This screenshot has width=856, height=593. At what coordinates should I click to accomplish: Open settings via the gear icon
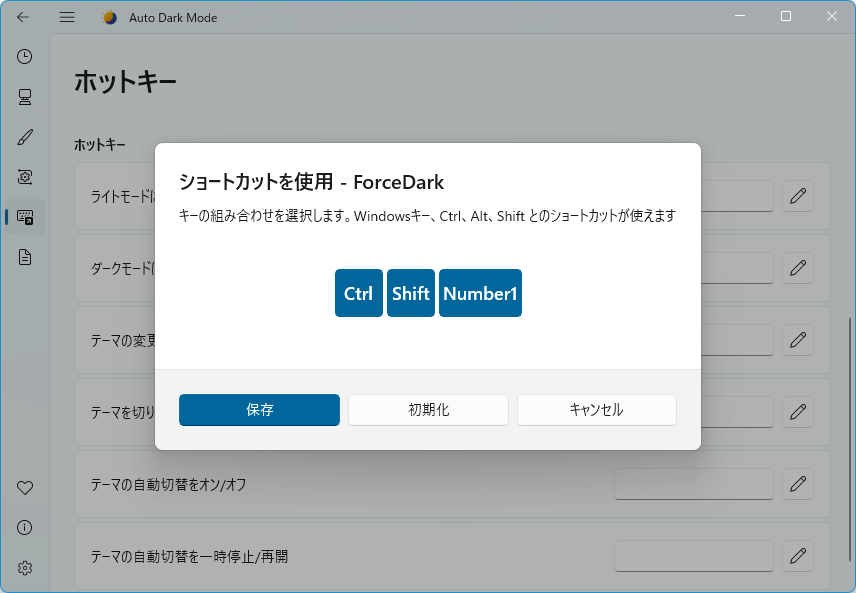click(25, 568)
